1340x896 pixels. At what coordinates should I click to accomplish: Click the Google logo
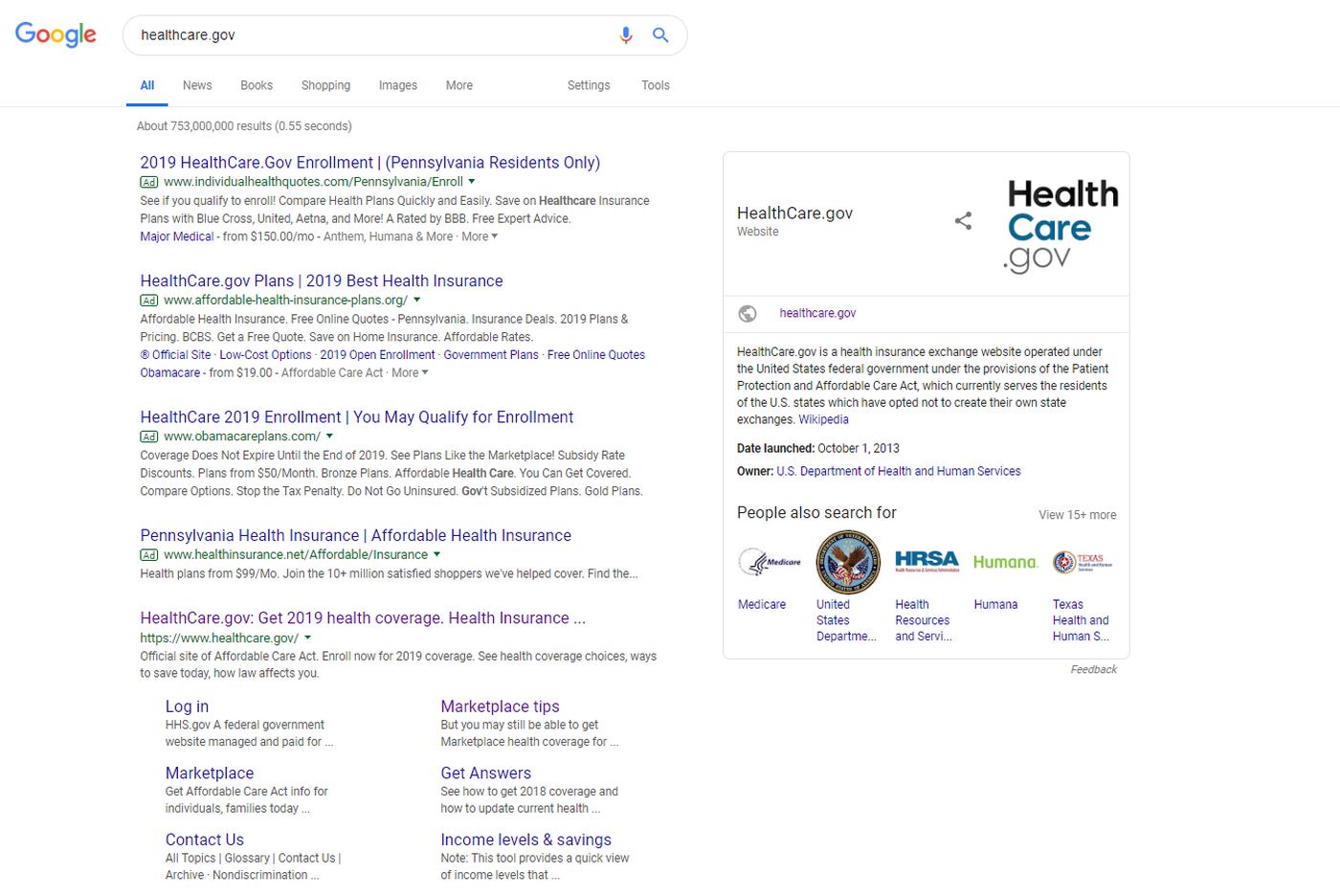click(56, 34)
